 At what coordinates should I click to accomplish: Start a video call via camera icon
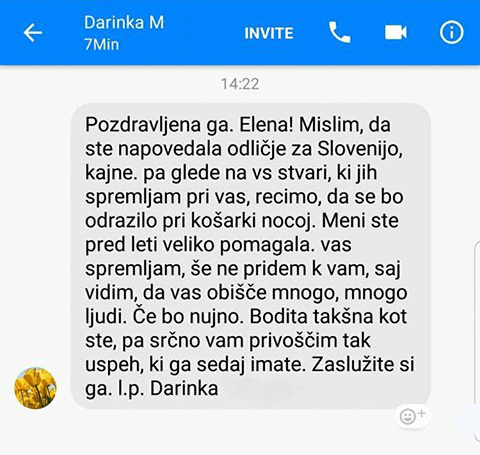click(x=396, y=33)
